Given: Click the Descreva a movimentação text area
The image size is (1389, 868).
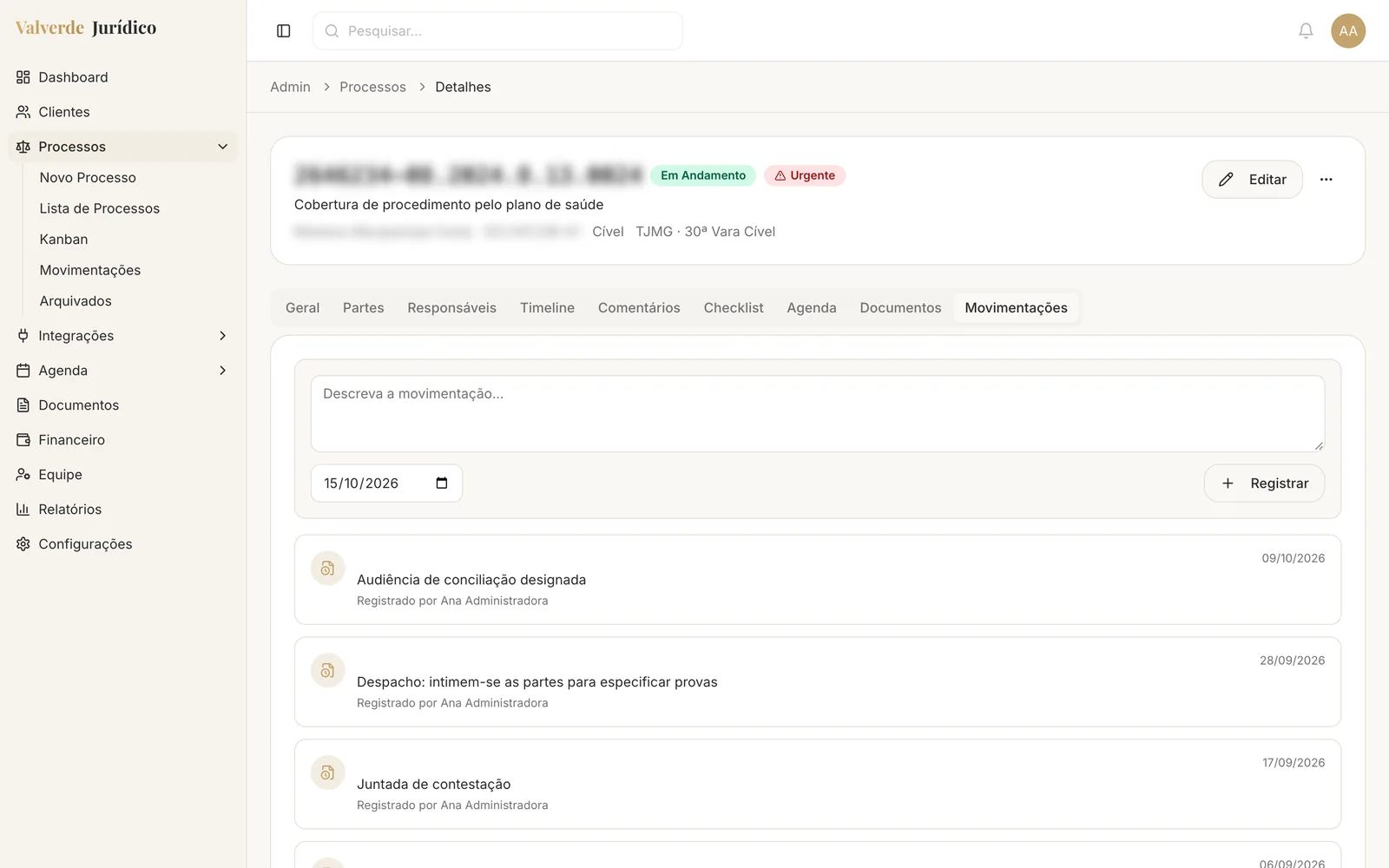Looking at the screenshot, I should (x=818, y=414).
